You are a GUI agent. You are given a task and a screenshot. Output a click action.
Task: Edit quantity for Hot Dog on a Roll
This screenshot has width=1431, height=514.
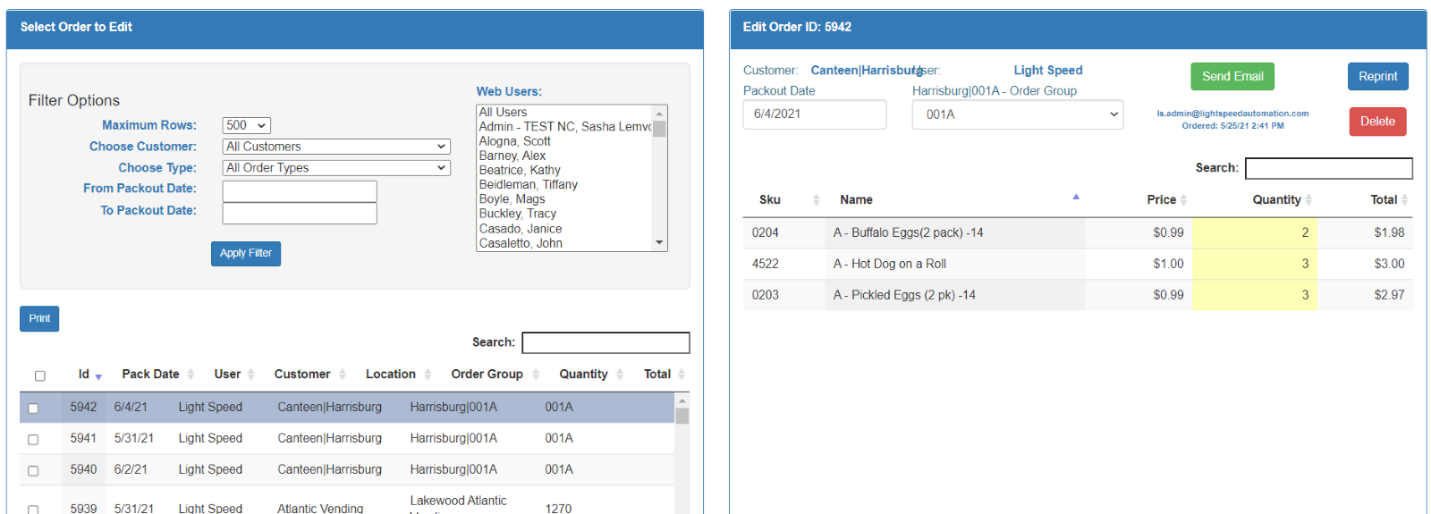(1254, 264)
